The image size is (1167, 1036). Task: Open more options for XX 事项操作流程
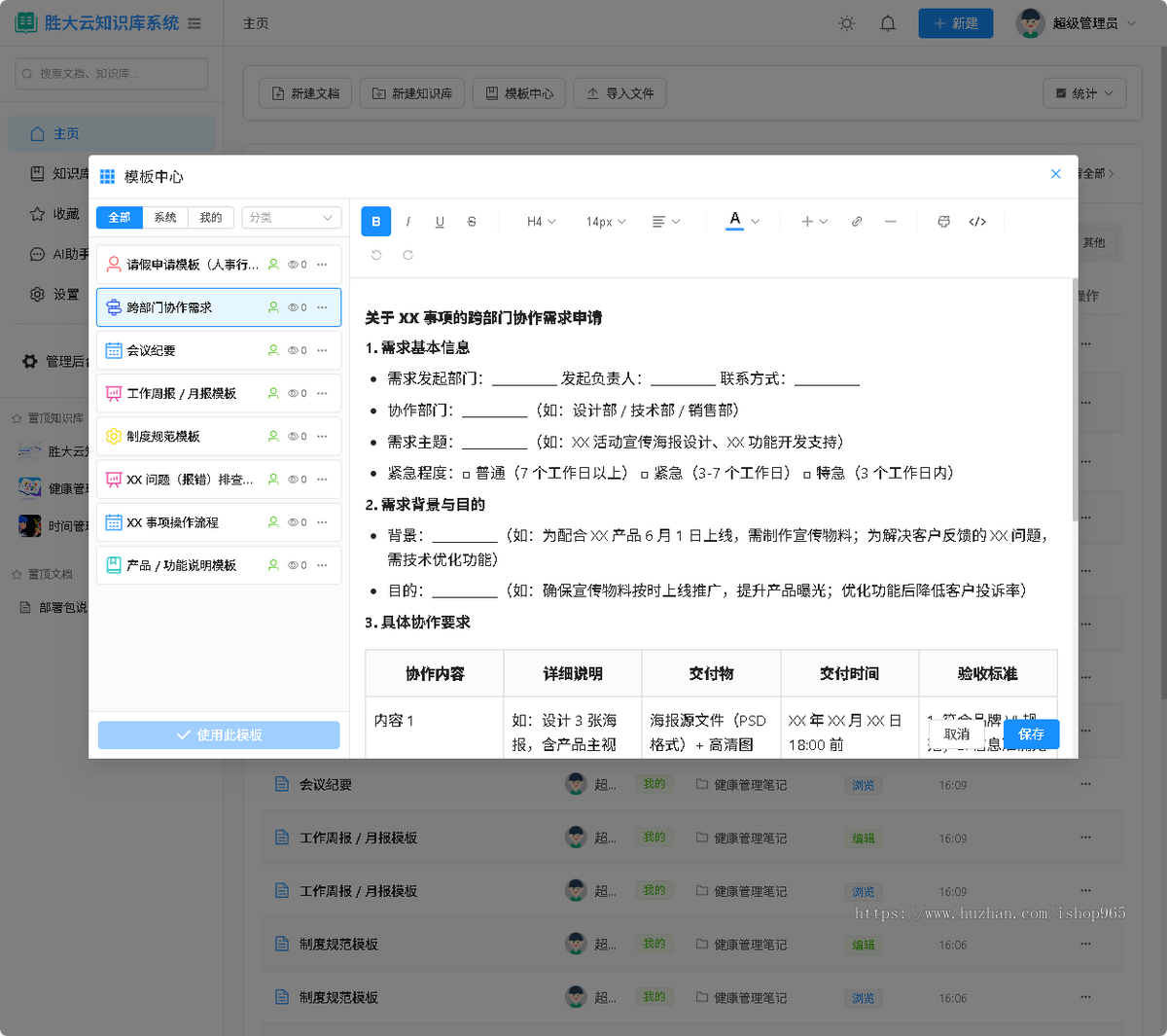click(323, 522)
